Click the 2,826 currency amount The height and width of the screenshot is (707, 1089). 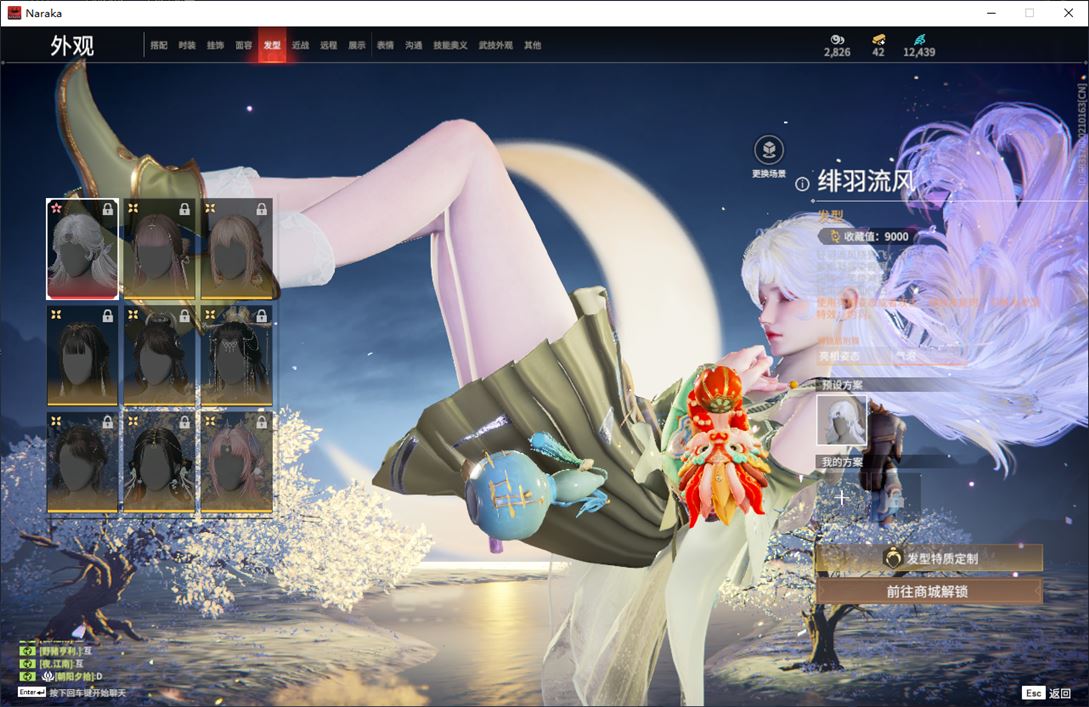click(837, 52)
